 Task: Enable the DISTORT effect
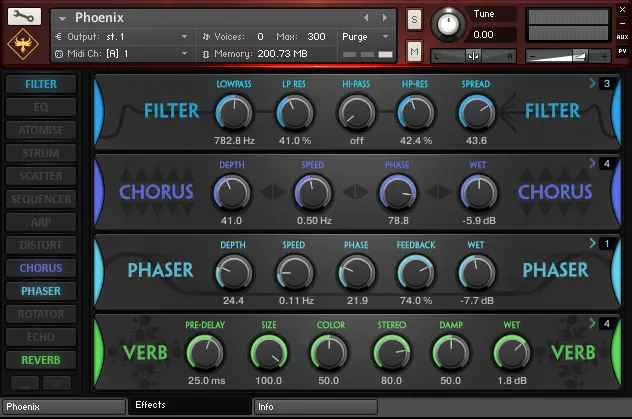(x=41, y=245)
